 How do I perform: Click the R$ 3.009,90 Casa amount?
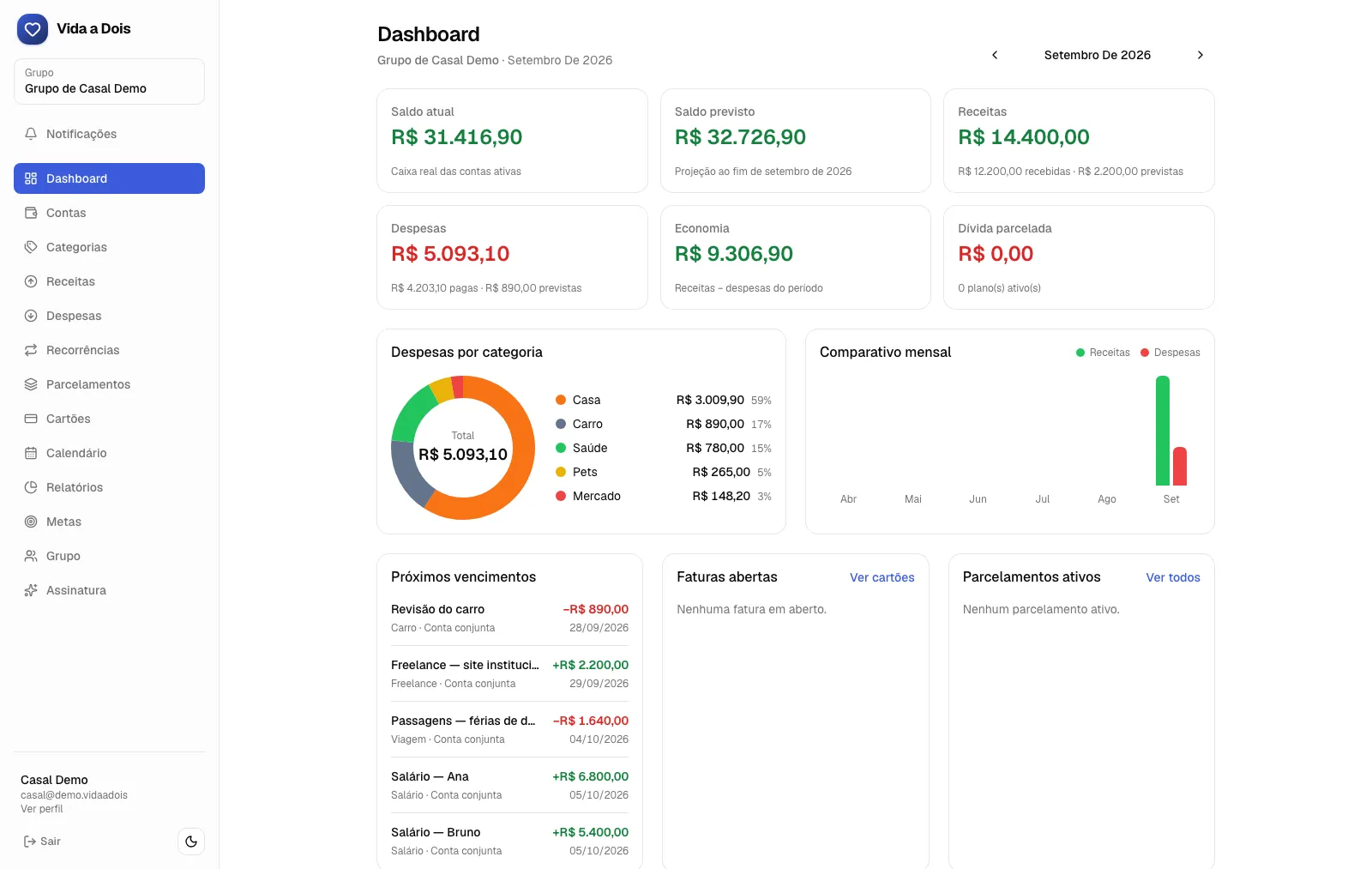pyautogui.click(x=710, y=400)
